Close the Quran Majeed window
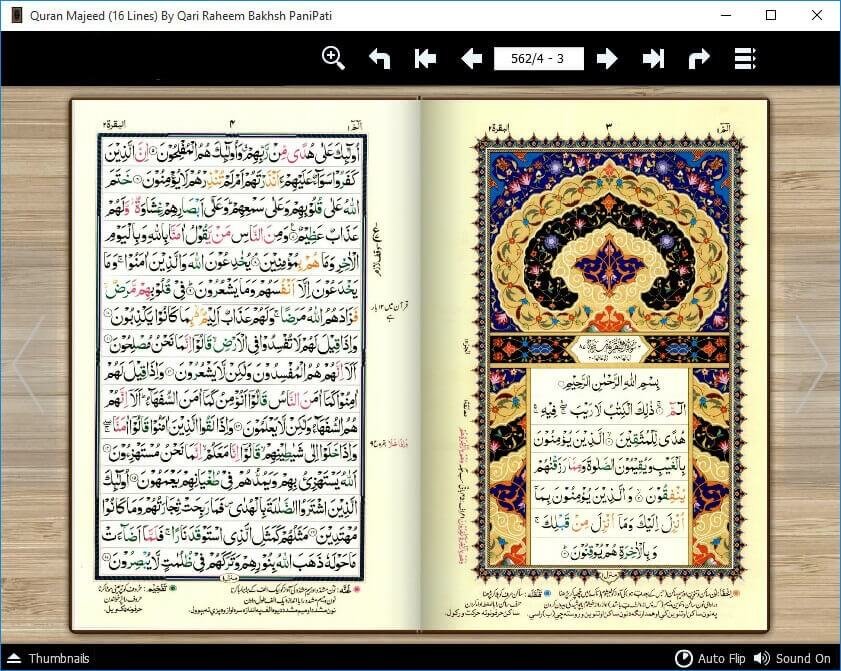The image size is (841, 671). [817, 15]
